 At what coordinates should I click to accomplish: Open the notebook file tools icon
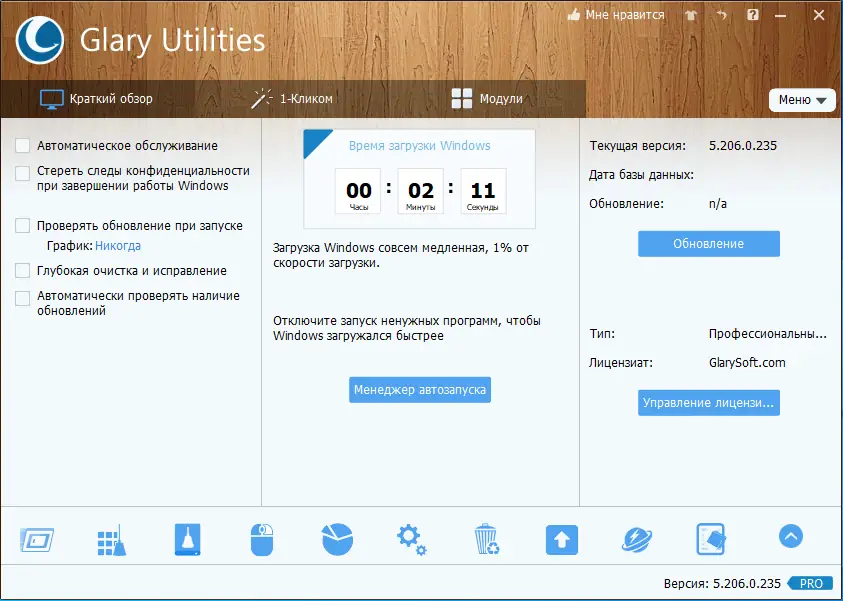click(x=711, y=539)
